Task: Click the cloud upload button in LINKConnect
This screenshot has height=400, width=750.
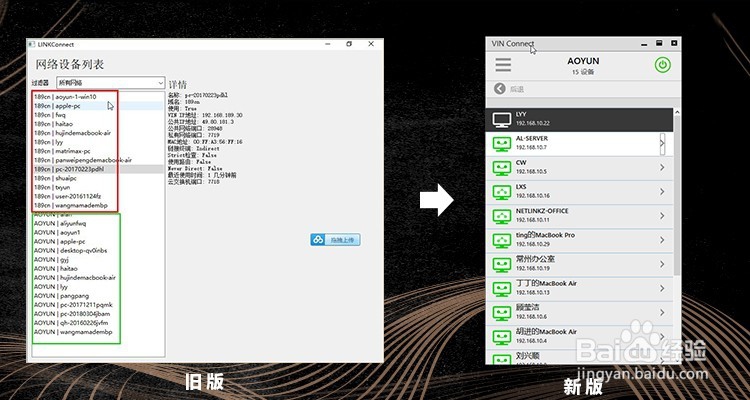Action: tap(335, 239)
